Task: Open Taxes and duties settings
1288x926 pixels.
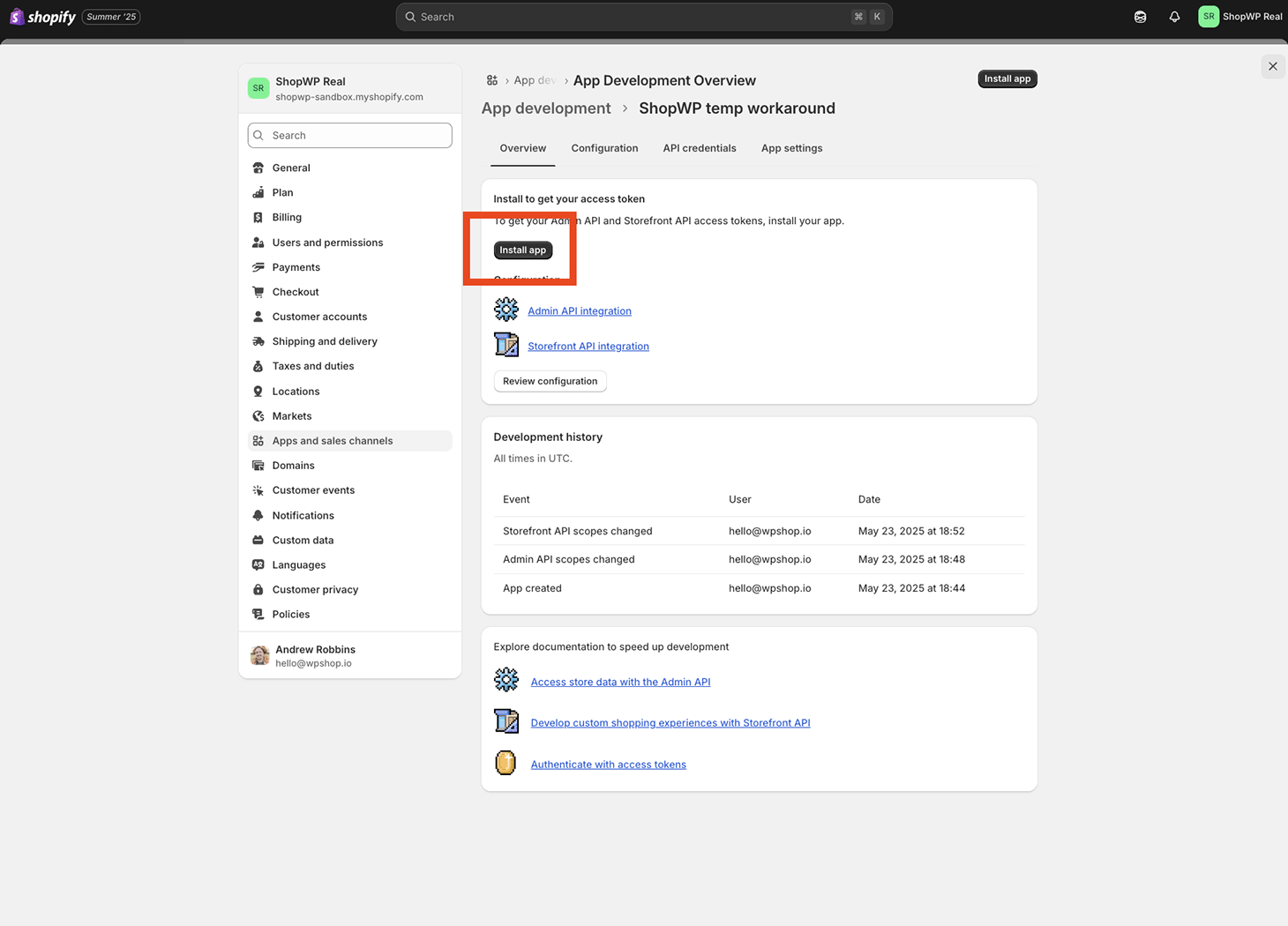Action: [x=350, y=366]
